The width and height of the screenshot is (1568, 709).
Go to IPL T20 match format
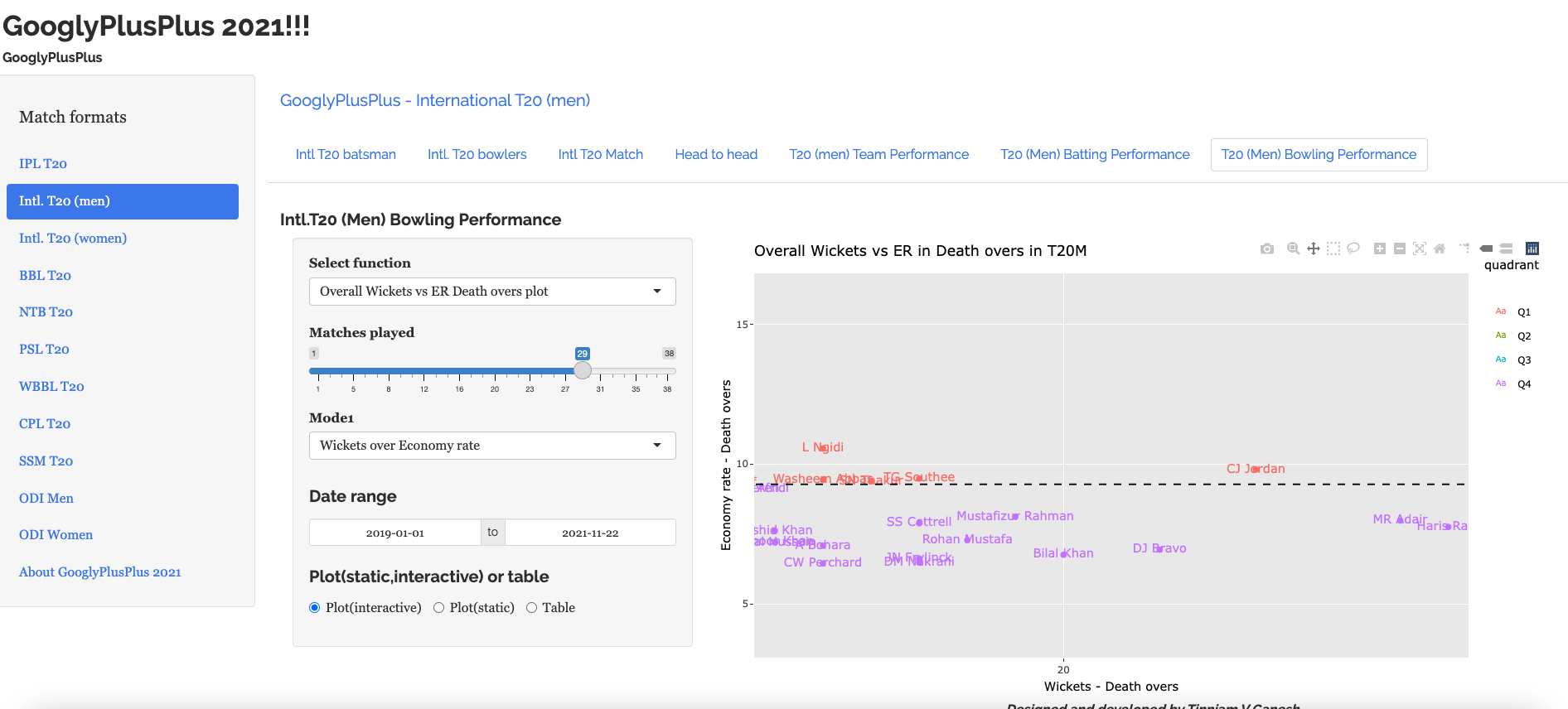pos(43,164)
